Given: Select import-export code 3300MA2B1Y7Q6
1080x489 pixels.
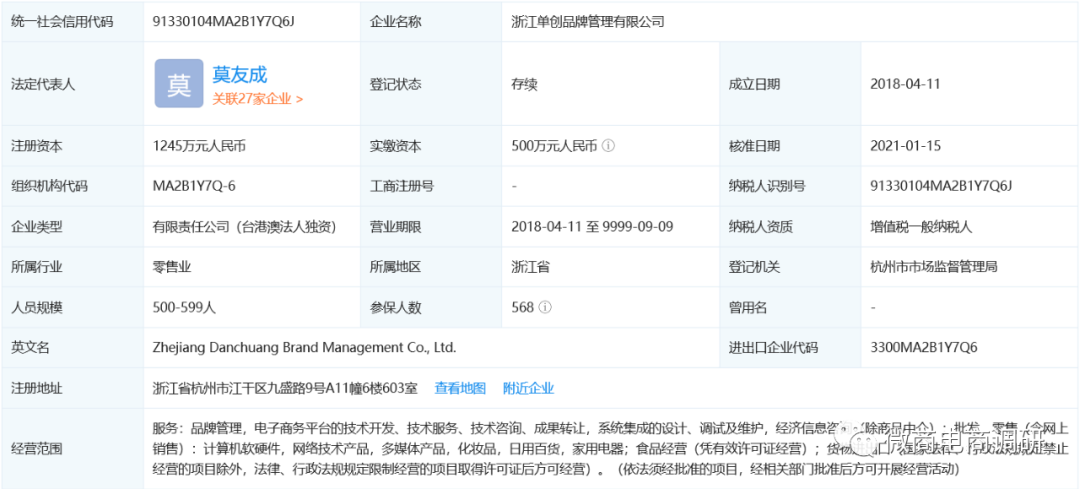Looking at the screenshot, I should 924,348.
